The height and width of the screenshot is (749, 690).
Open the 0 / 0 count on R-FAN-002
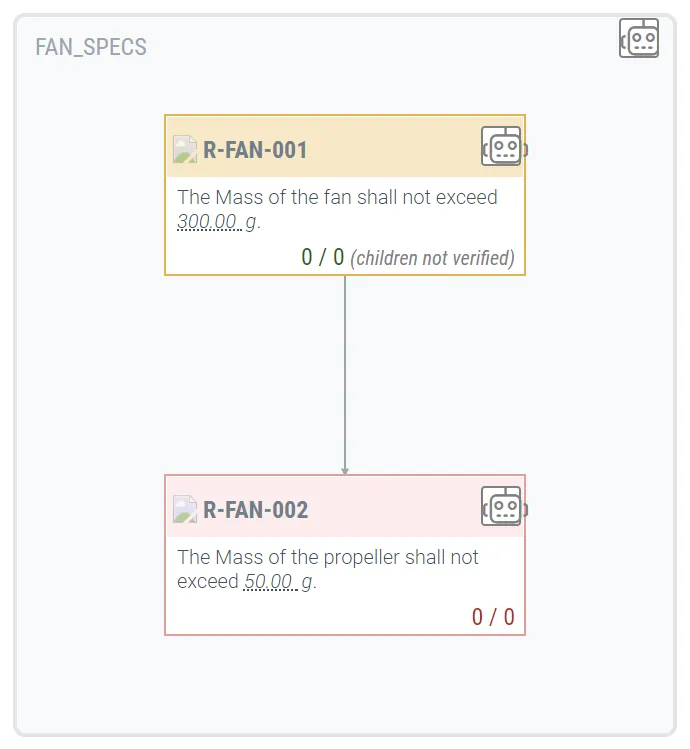point(493,617)
